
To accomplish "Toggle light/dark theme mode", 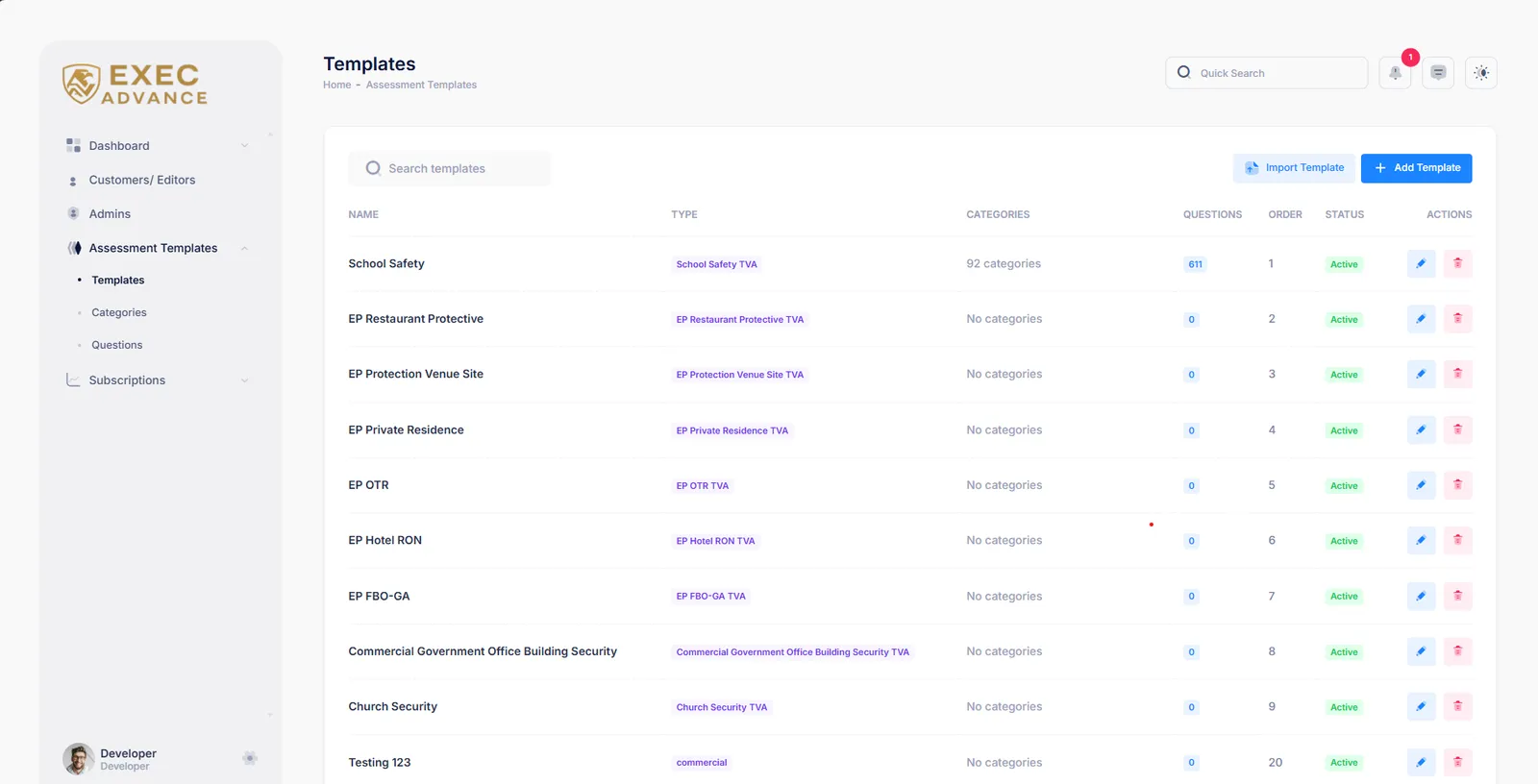I will (x=1481, y=73).
